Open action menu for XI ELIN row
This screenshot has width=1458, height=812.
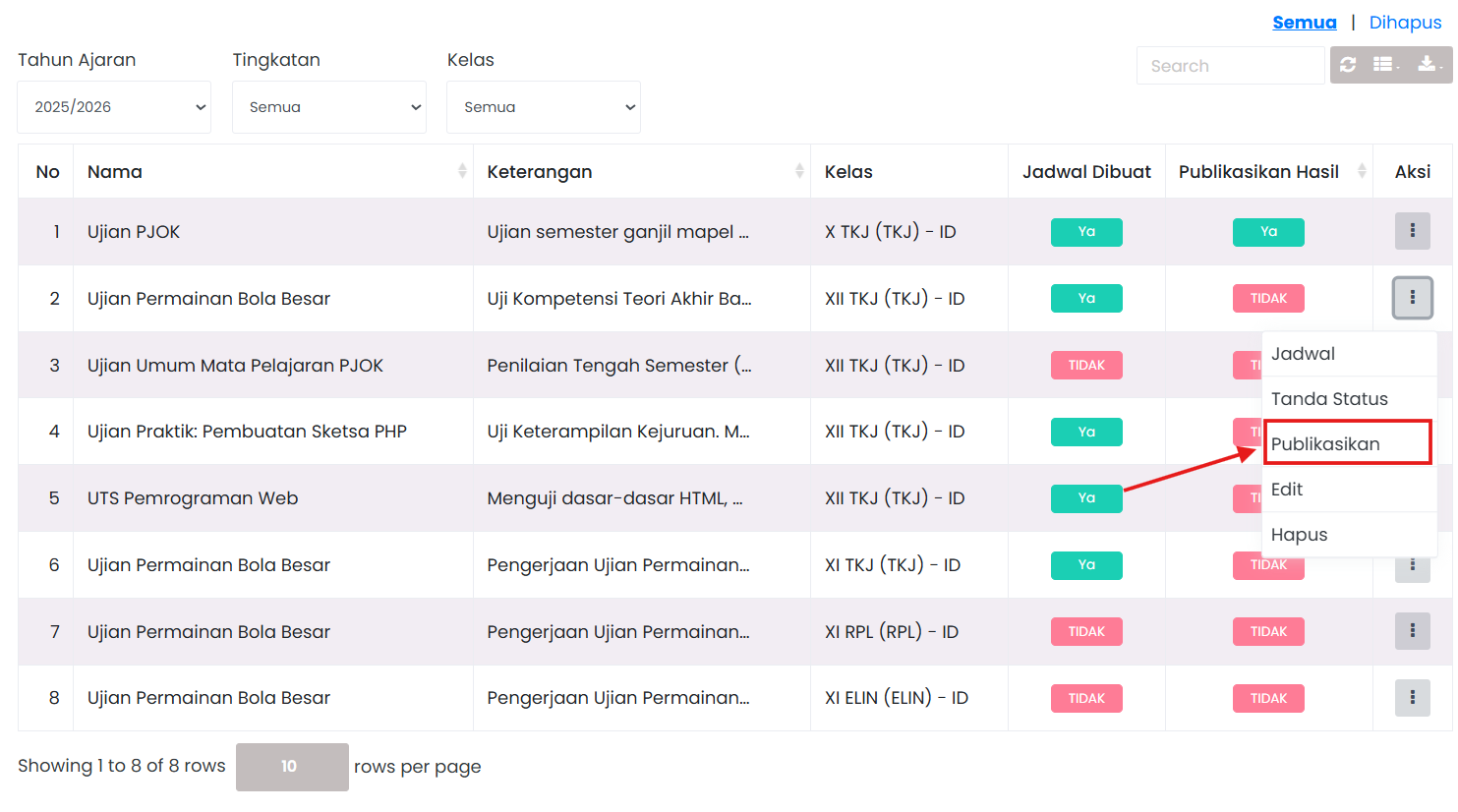[1412, 698]
